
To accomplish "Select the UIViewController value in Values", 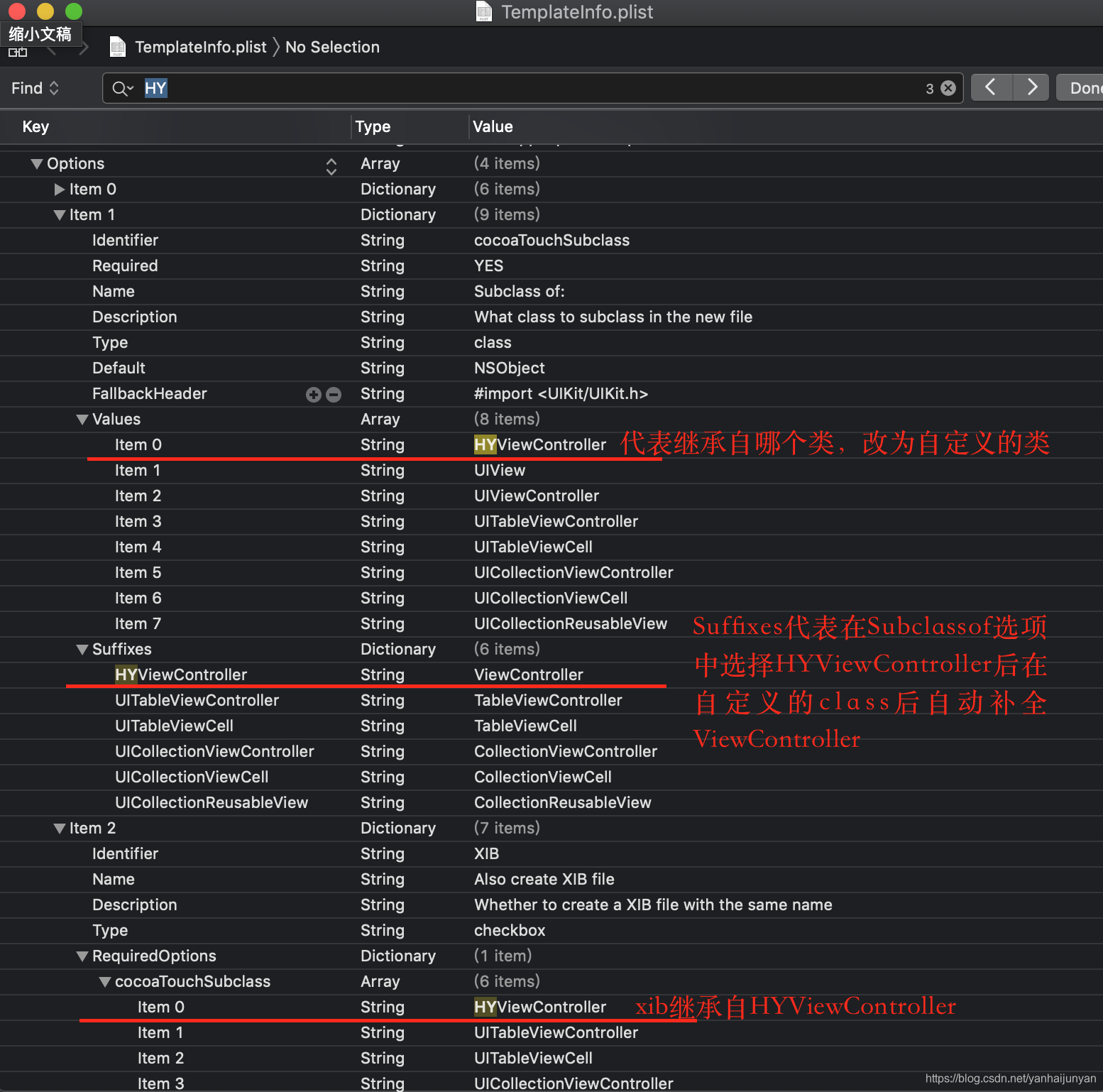I will click(536, 496).
